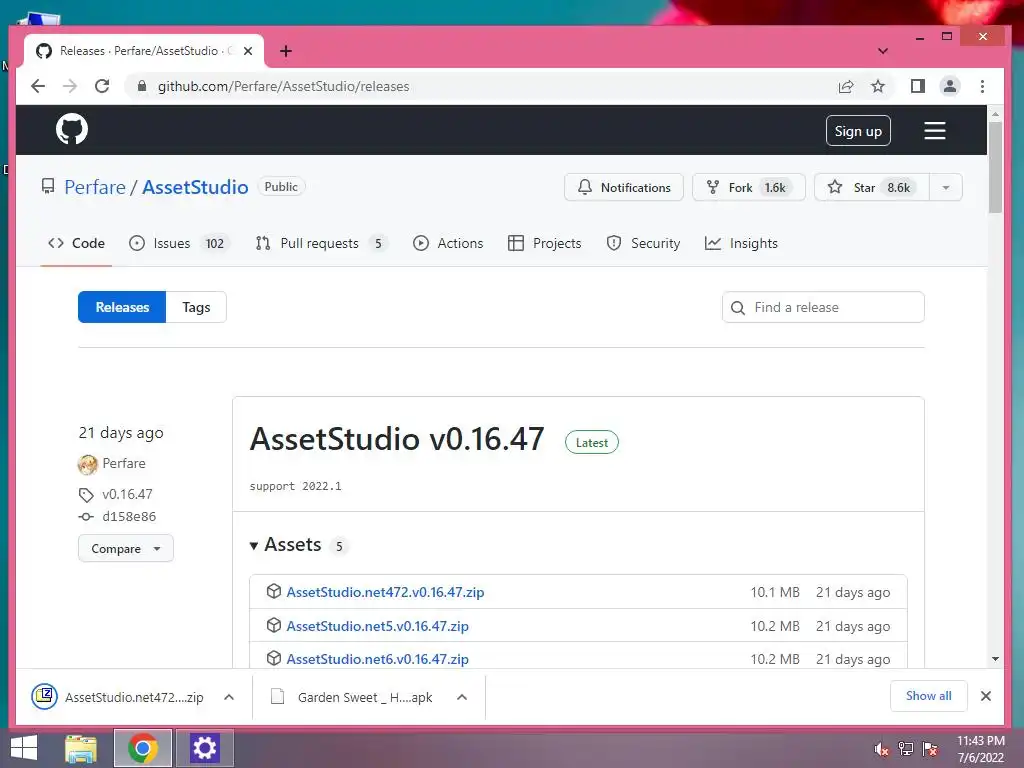The width and height of the screenshot is (1024, 768).
Task: Close the Releases browser tab
Action: coord(248,51)
